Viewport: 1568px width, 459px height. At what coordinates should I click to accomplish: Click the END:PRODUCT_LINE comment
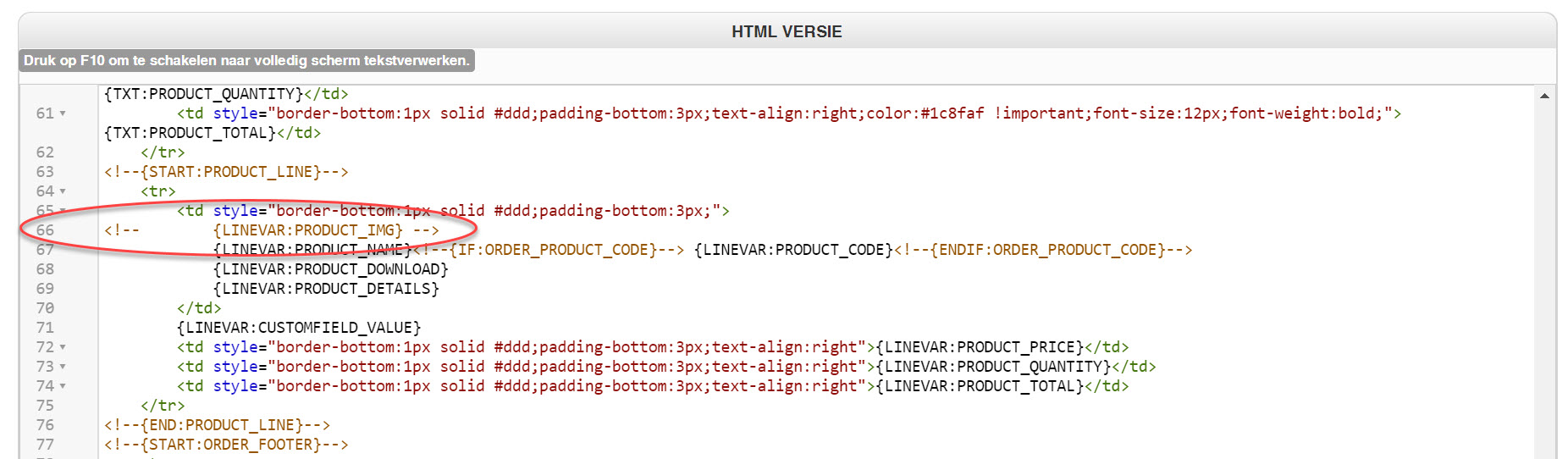(x=217, y=425)
